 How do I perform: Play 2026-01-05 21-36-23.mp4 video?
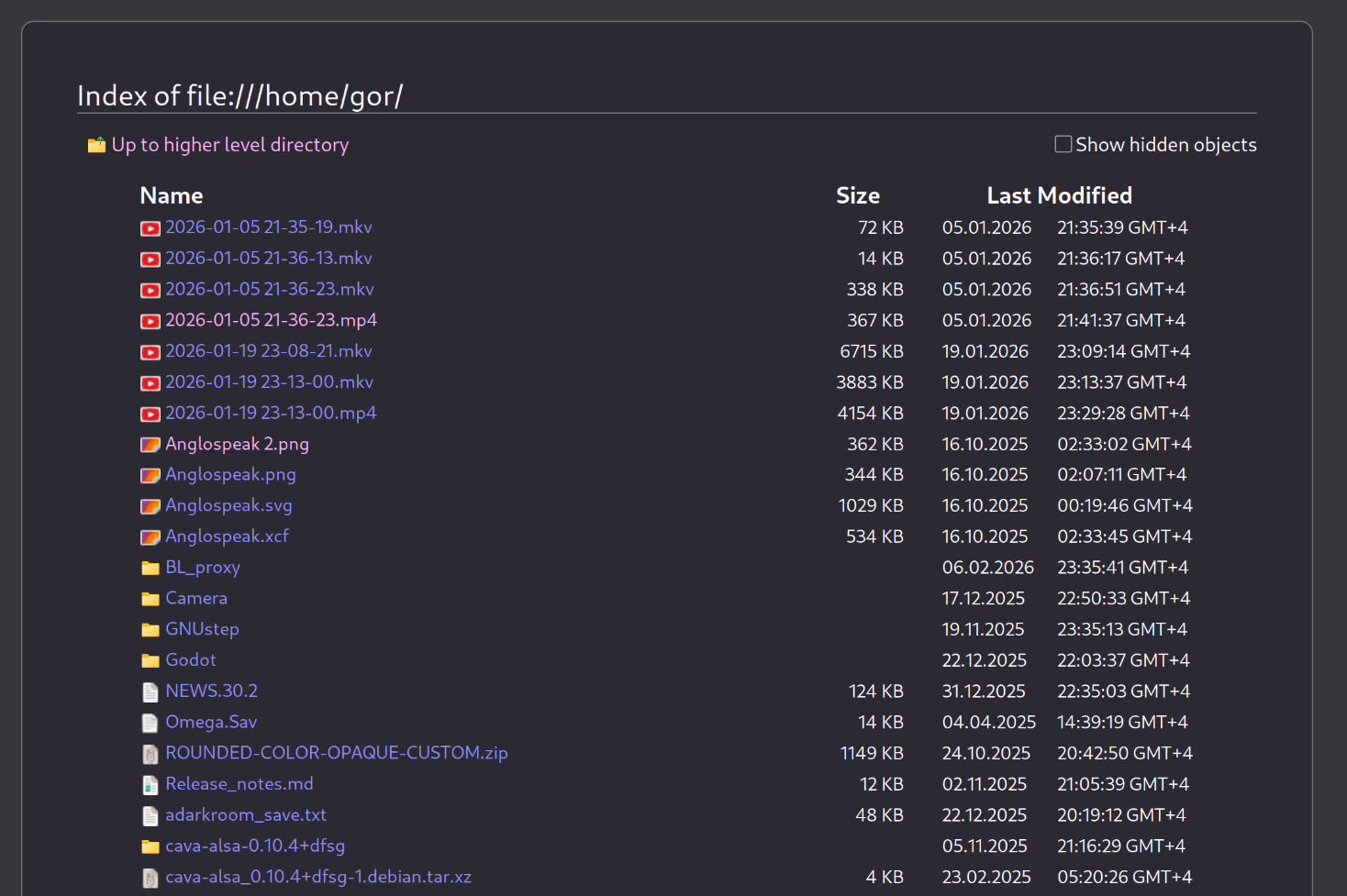(x=271, y=320)
